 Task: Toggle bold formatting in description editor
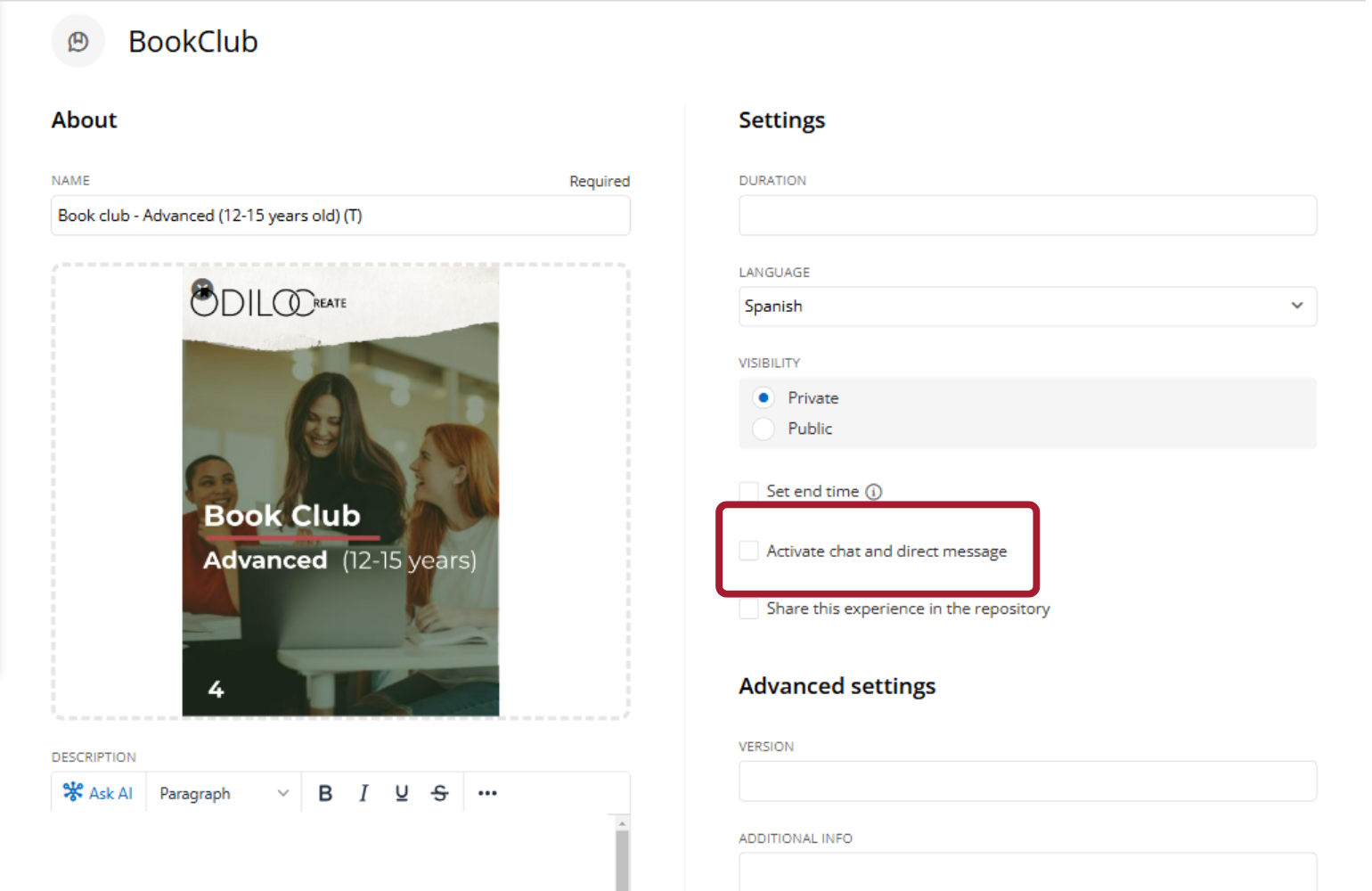[325, 793]
